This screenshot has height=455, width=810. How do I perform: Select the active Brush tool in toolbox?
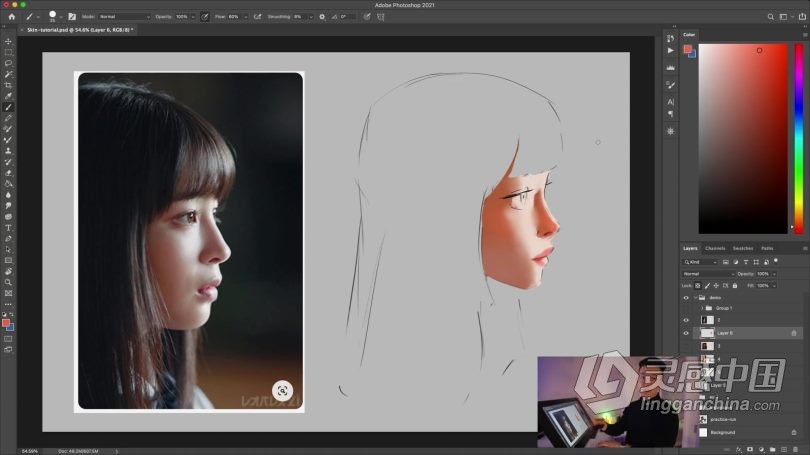pos(8,107)
